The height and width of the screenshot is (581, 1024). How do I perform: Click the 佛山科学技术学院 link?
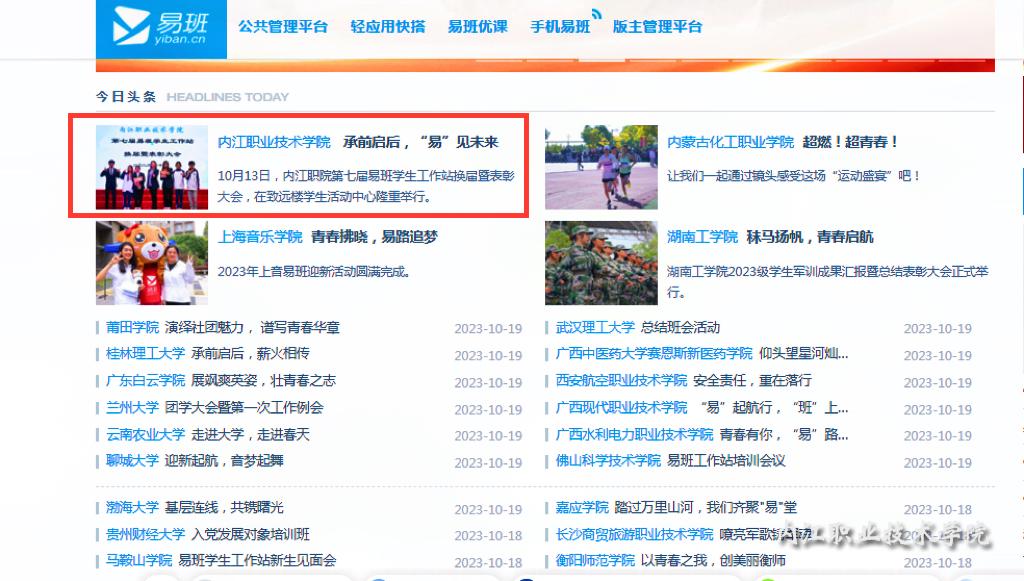click(x=608, y=461)
